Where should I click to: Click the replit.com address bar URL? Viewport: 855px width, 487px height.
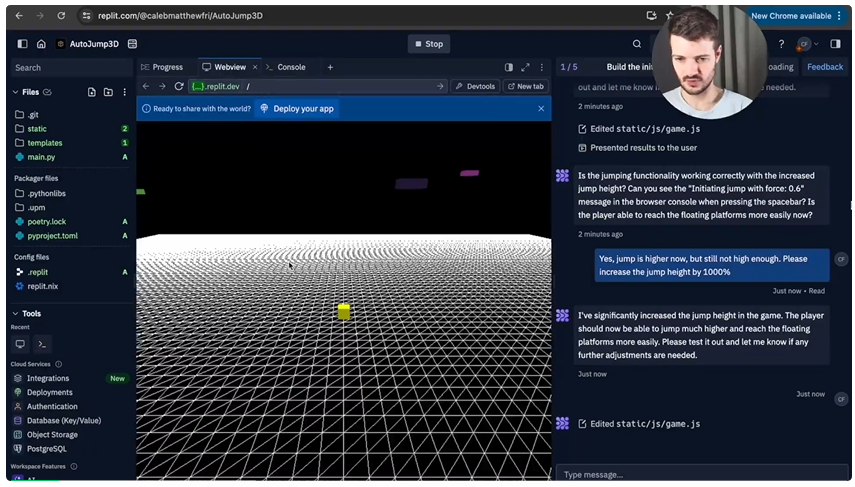click(x=180, y=16)
